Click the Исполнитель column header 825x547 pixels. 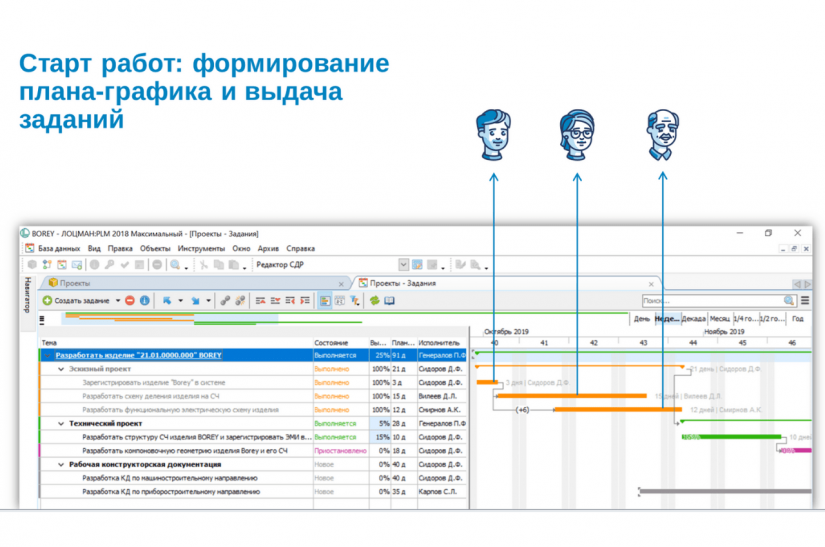pos(439,342)
